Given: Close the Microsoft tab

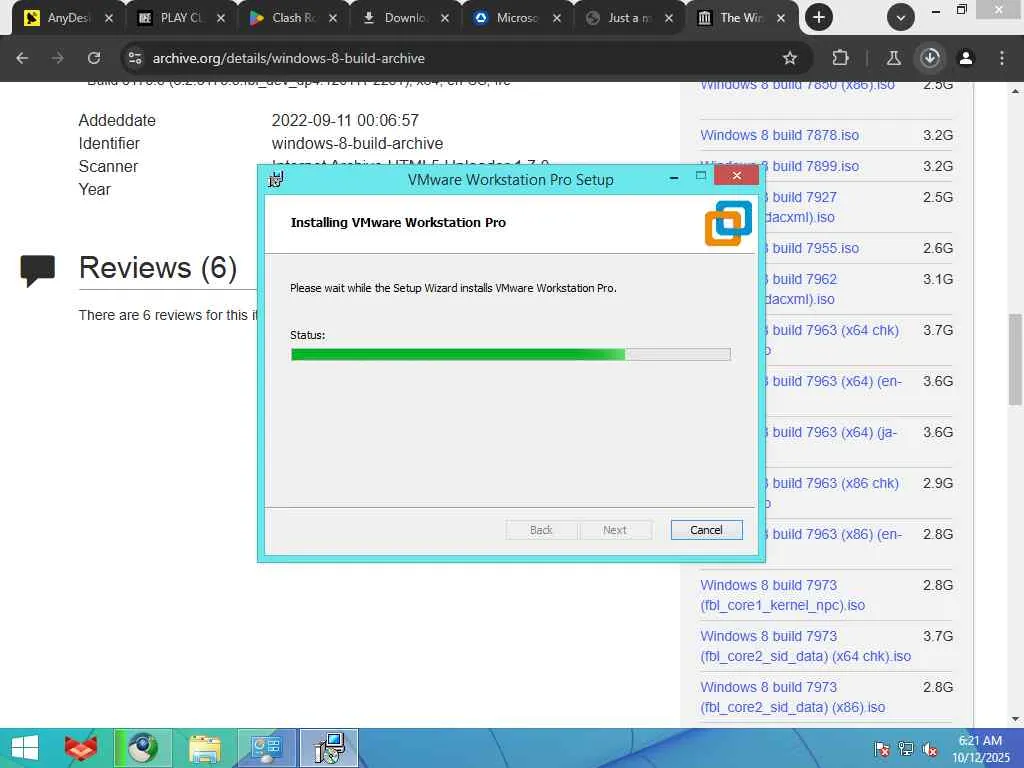Looking at the screenshot, I should pyautogui.click(x=557, y=18).
